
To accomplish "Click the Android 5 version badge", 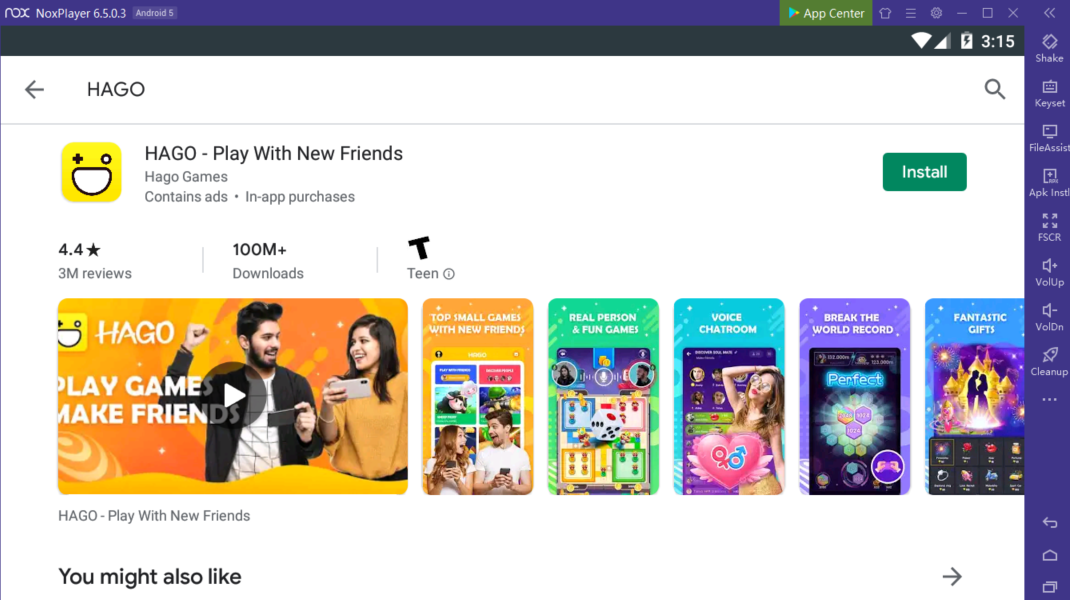I will coord(154,13).
